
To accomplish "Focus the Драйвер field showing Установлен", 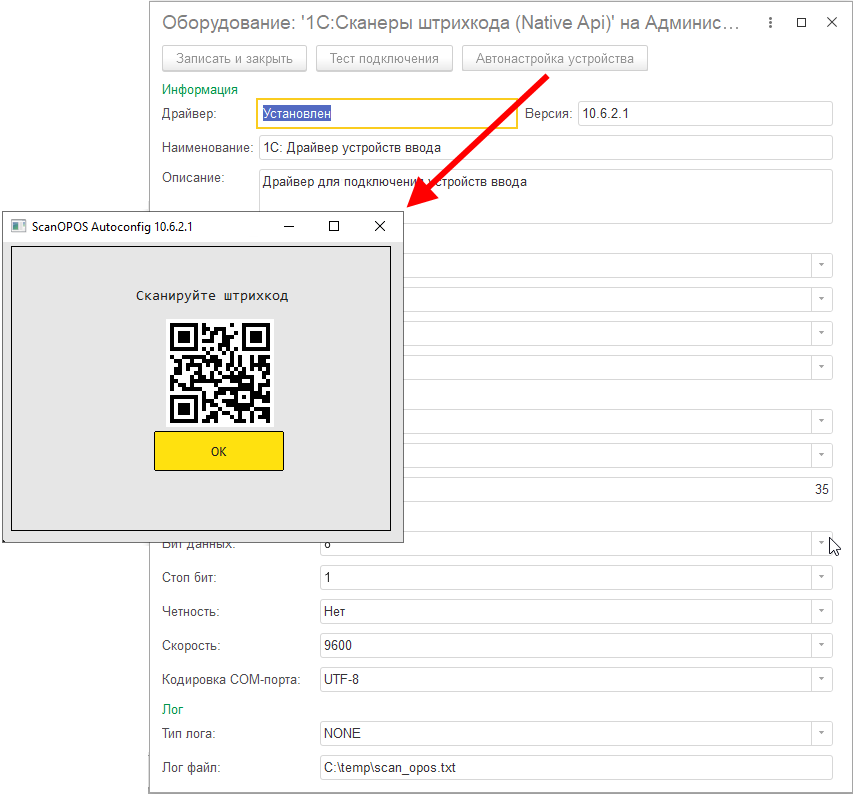I will 387,114.
